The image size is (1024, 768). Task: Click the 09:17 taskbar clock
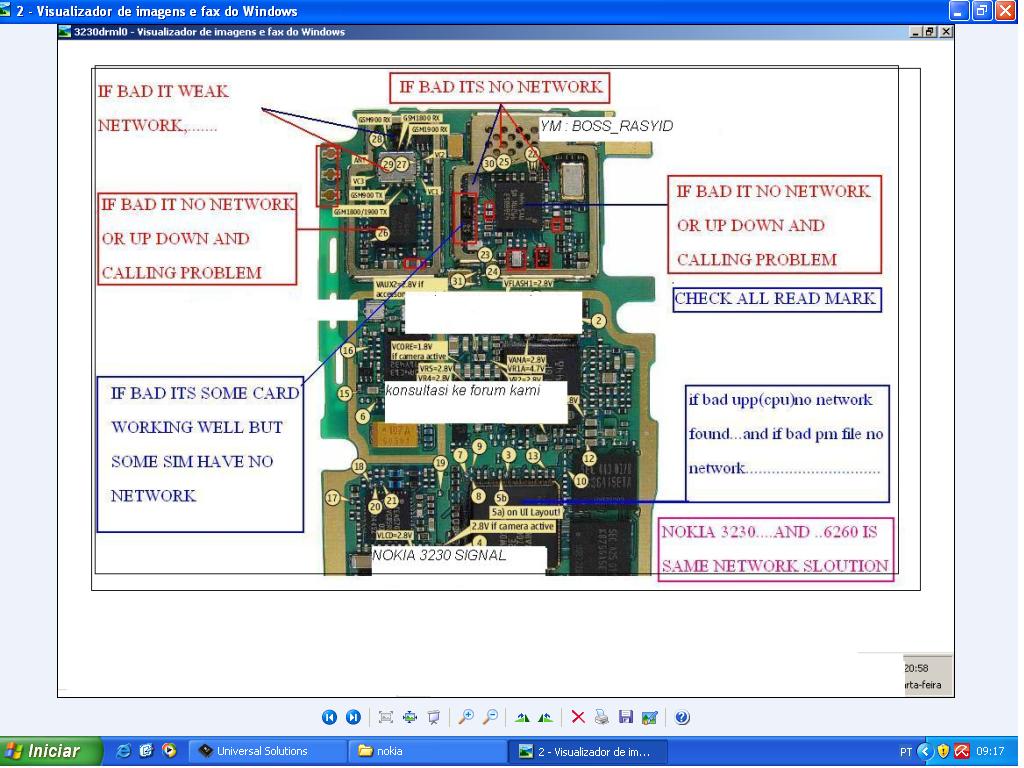click(x=990, y=752)
